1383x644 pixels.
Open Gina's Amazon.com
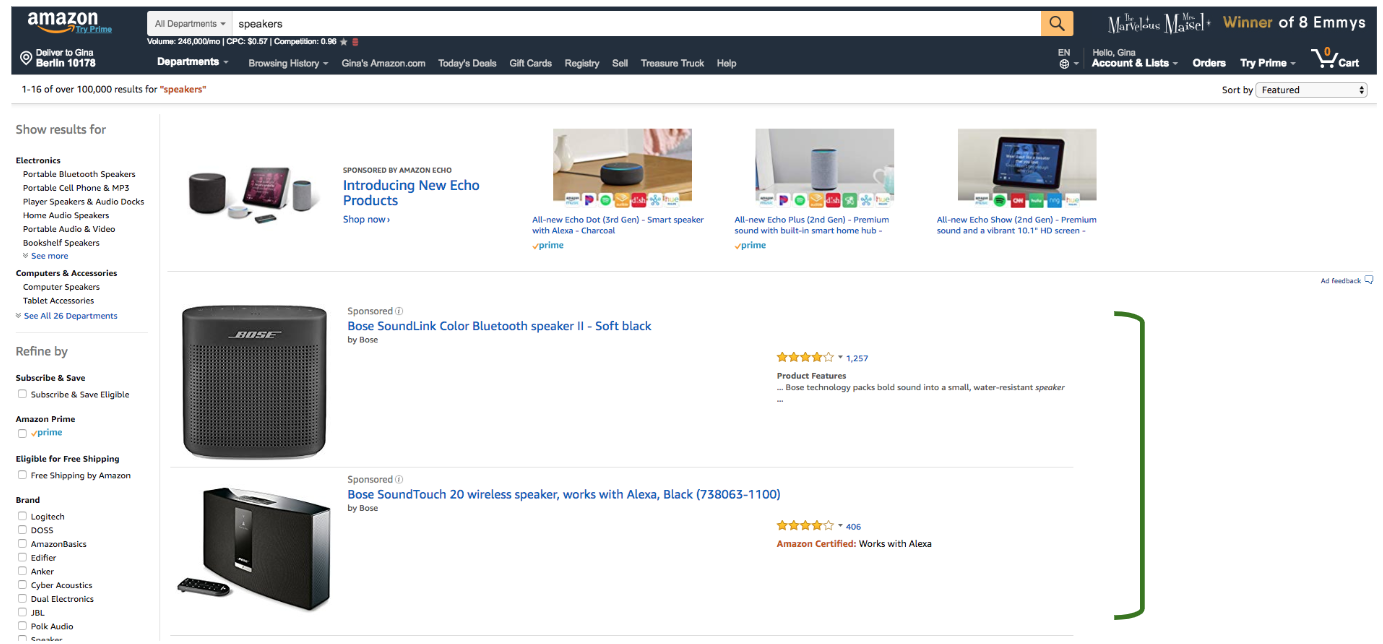383,63
